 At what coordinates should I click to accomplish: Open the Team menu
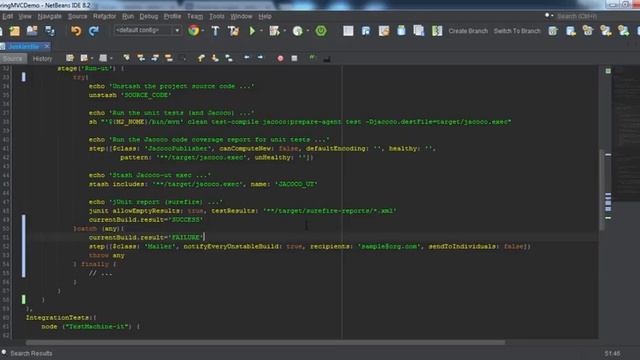tap(195, 16)
